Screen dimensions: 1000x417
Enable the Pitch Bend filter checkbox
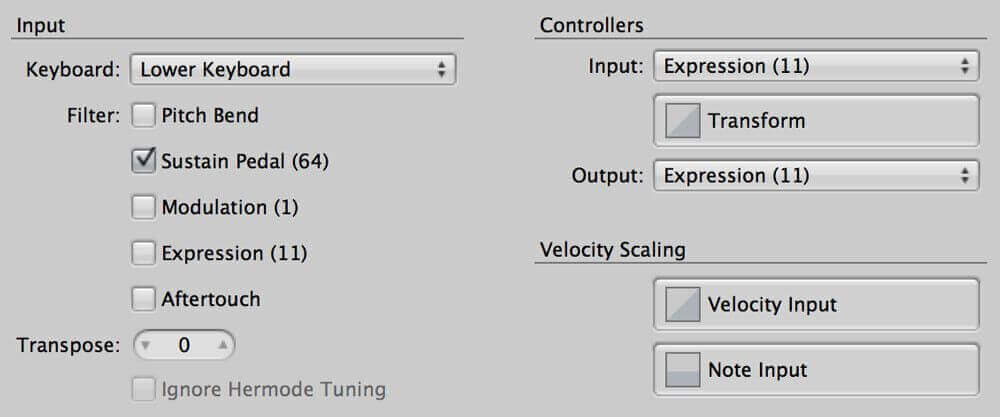[143, 116]
